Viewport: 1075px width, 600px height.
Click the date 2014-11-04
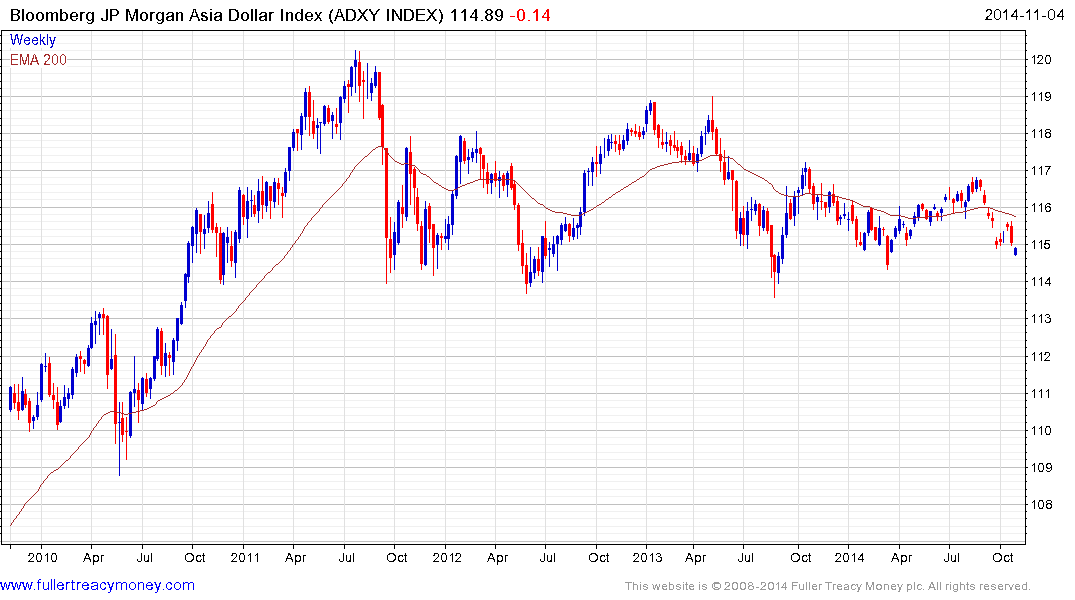(1024, 15)
